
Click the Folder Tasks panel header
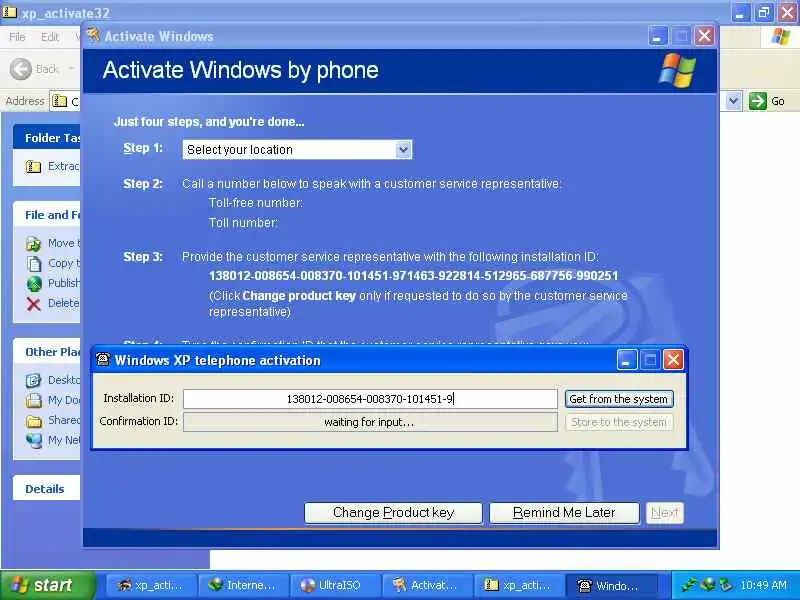coord(47,138)
